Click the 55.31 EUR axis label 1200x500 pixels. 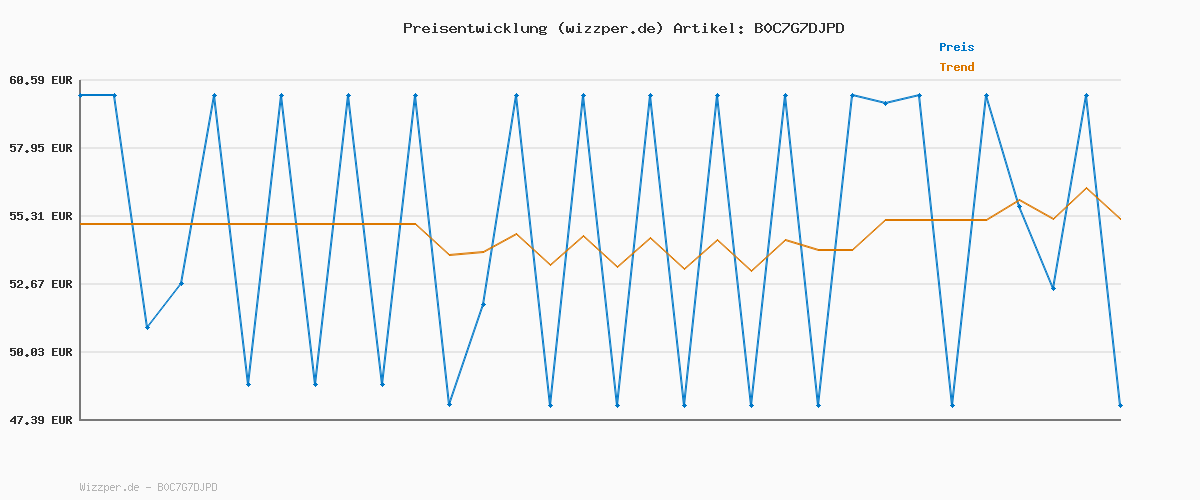[x=41, y=216]
